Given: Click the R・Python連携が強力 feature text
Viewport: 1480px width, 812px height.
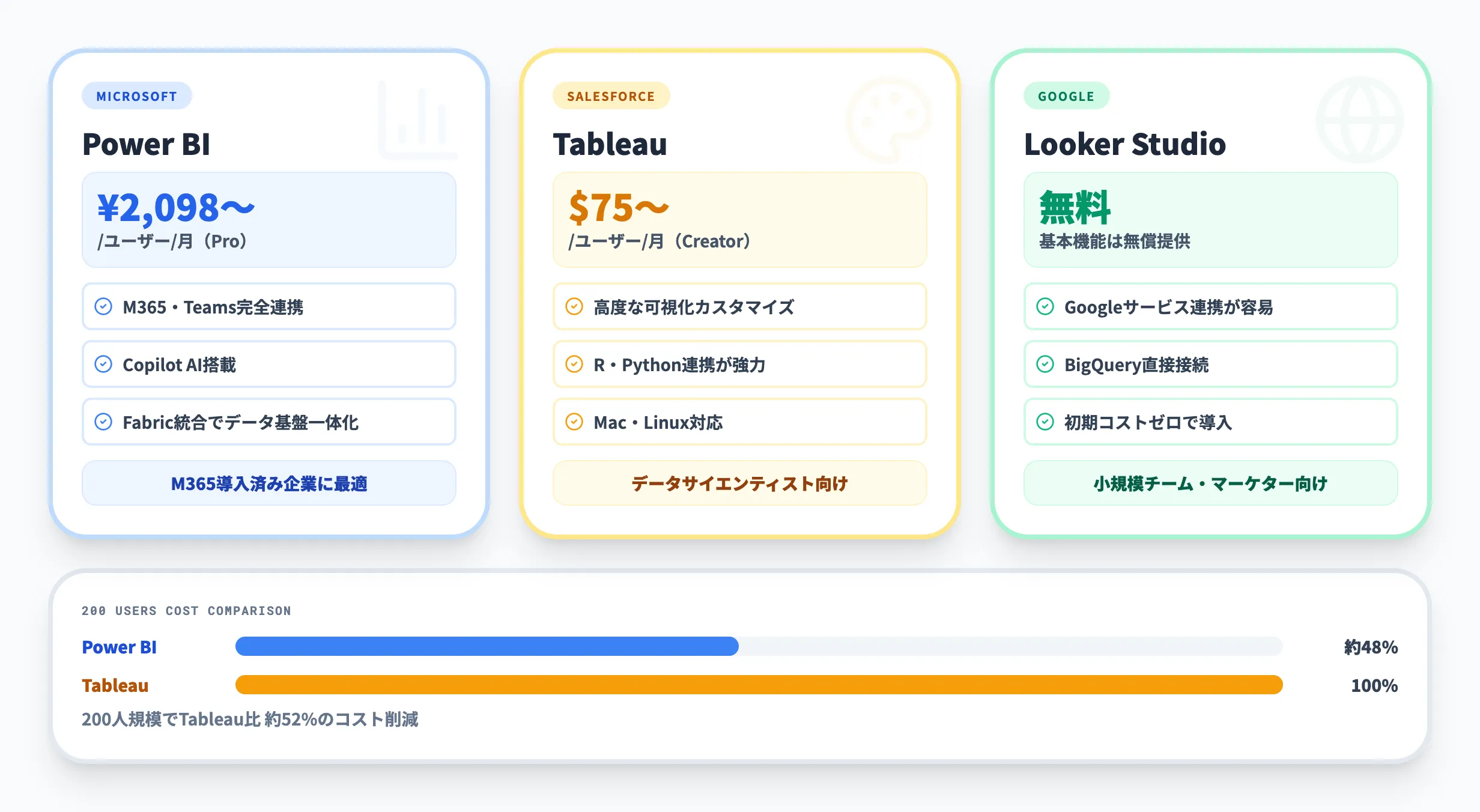Looking at the screenshot, I should [679, 365].
